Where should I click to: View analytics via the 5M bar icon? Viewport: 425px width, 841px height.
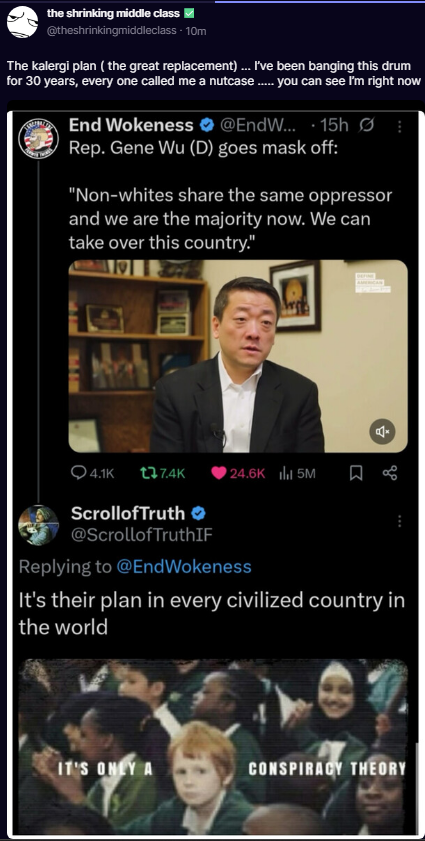[285, 473]
